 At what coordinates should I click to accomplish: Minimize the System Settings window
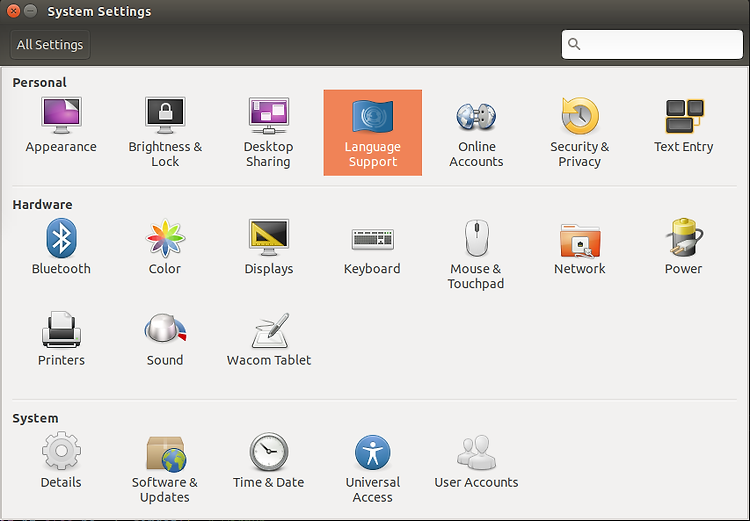coord(31,11)
